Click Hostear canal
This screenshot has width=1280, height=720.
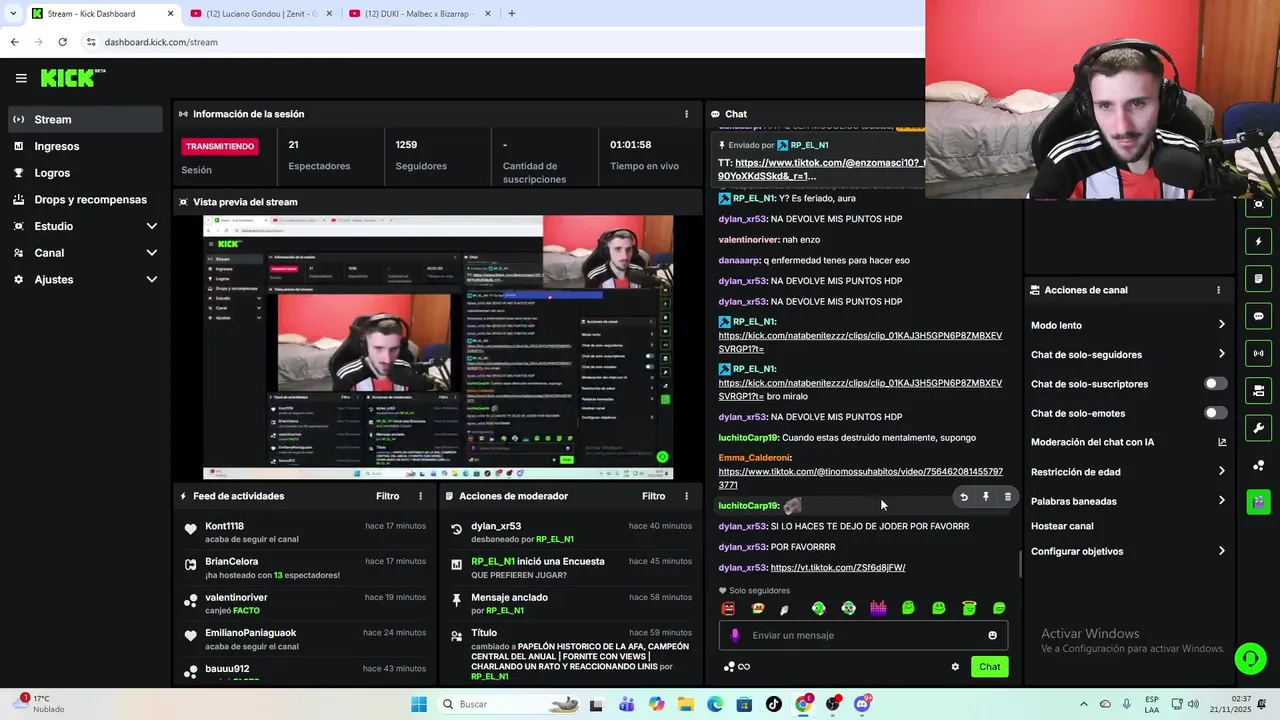click(1062, 526)
